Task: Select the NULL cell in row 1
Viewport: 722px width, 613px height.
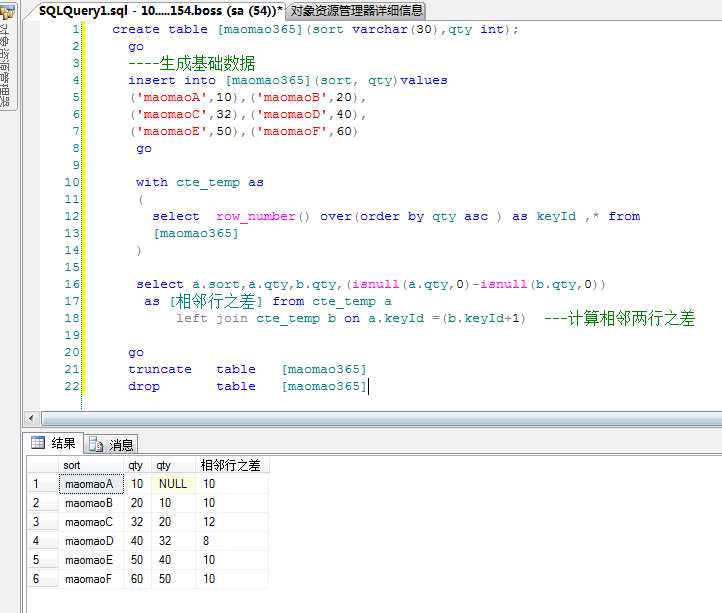Action: (x=173, y=484)
